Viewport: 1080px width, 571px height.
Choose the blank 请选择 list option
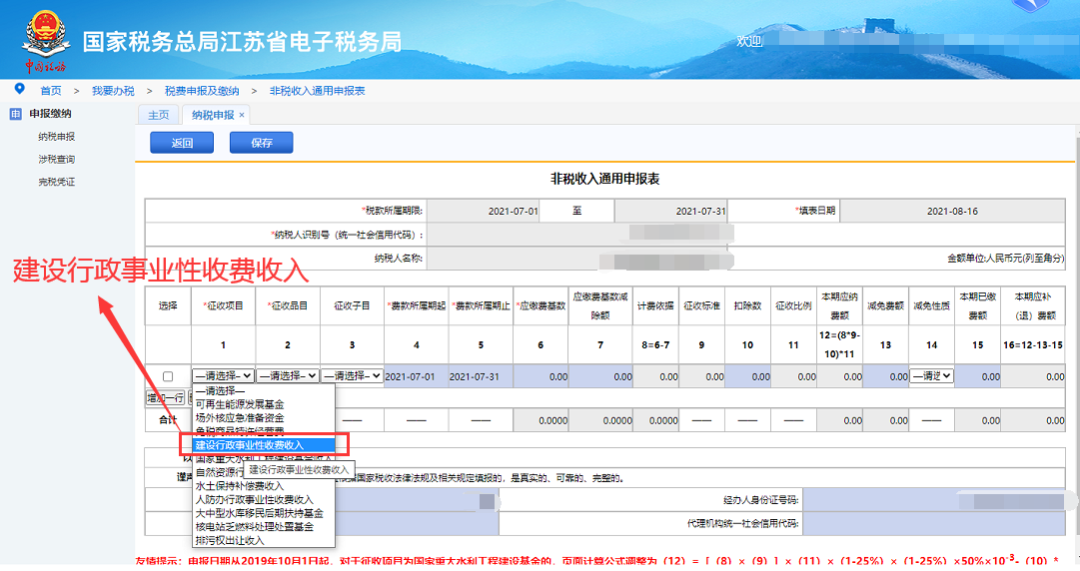click(x=264, y=391)
